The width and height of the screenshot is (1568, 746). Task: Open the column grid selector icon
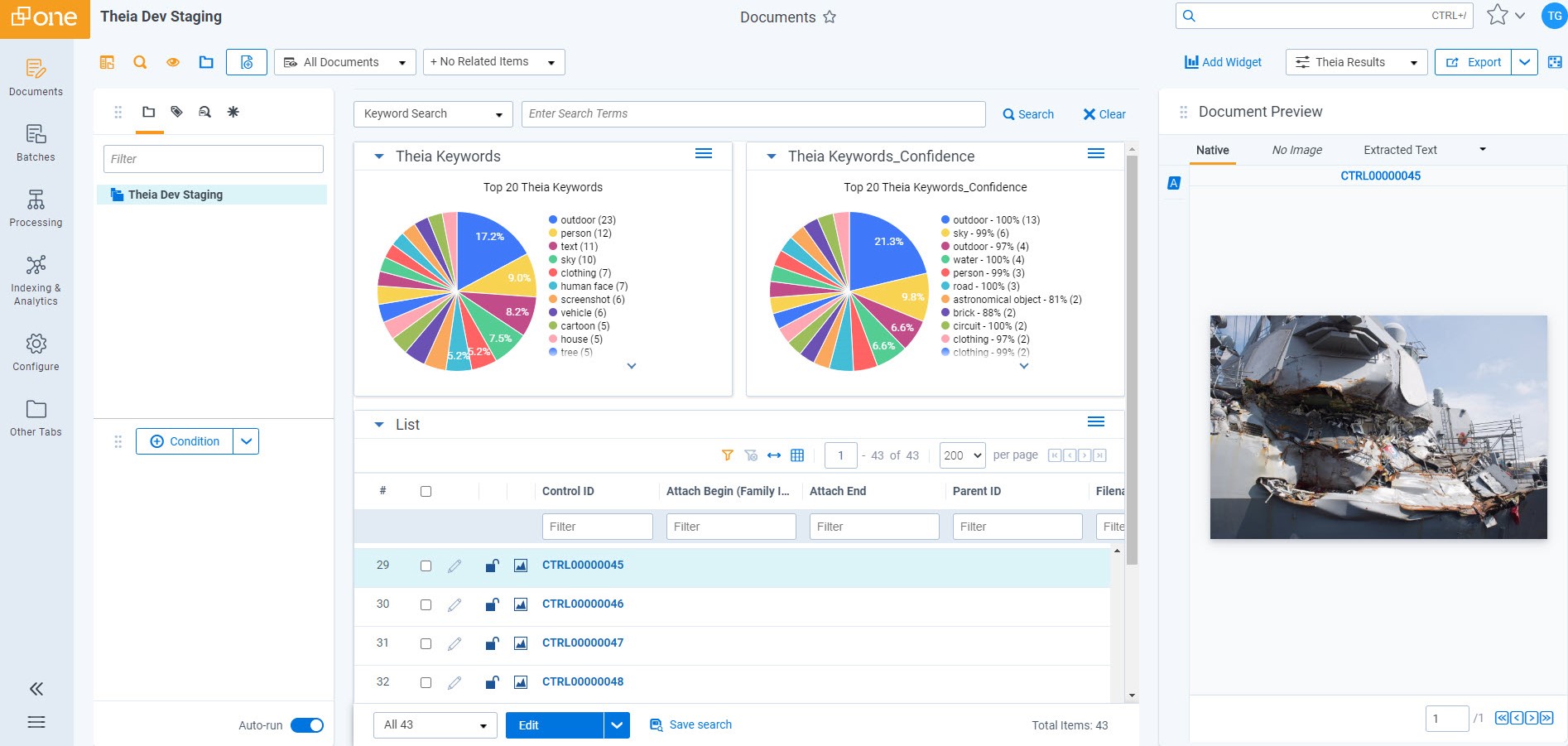pyautogui.click(x=797, y=455)
